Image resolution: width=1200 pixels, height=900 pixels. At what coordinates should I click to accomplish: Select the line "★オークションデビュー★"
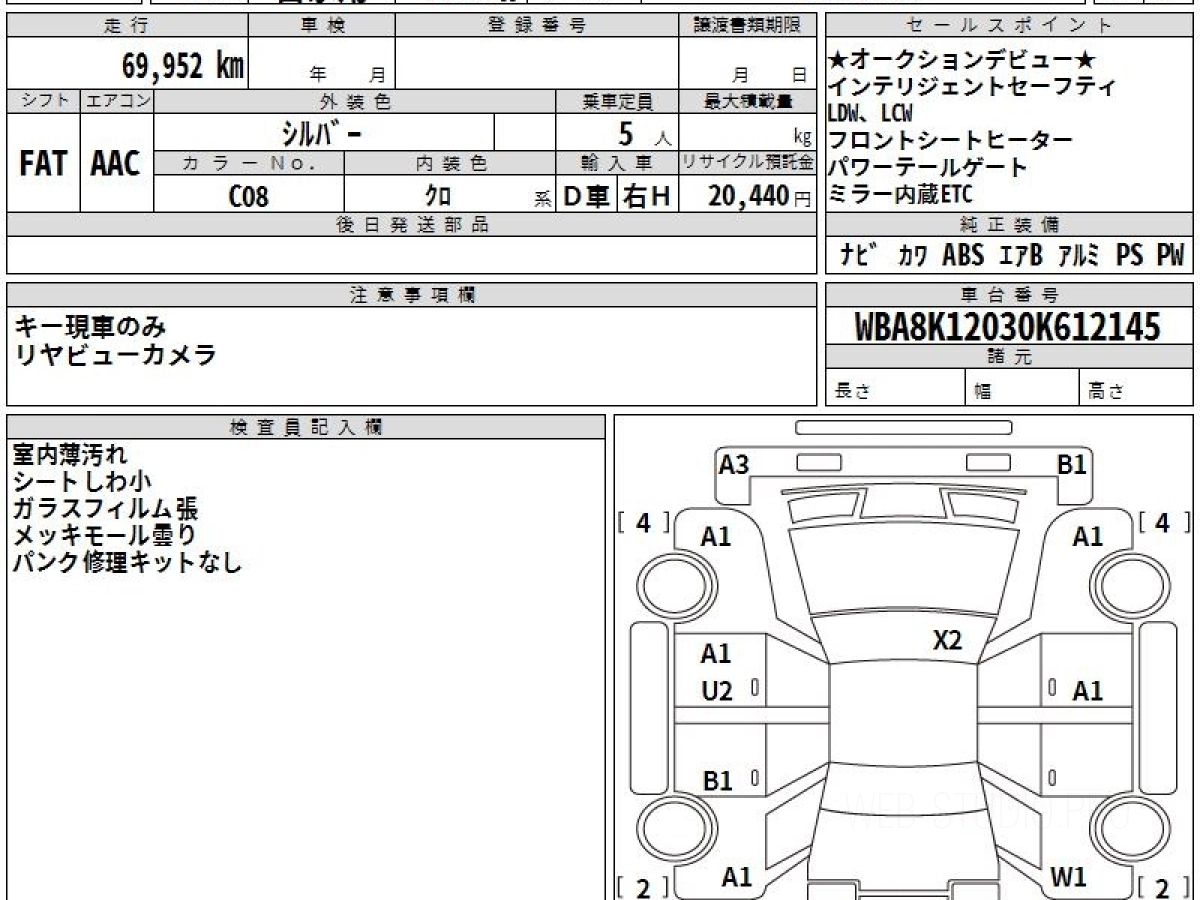pyautogui.click(x=962, y=60)
